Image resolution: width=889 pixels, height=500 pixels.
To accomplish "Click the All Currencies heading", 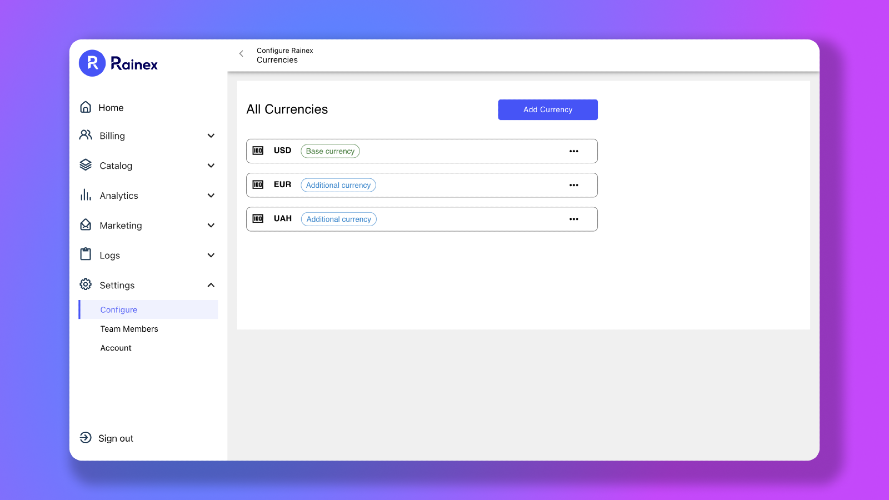I will click(287, 109).
